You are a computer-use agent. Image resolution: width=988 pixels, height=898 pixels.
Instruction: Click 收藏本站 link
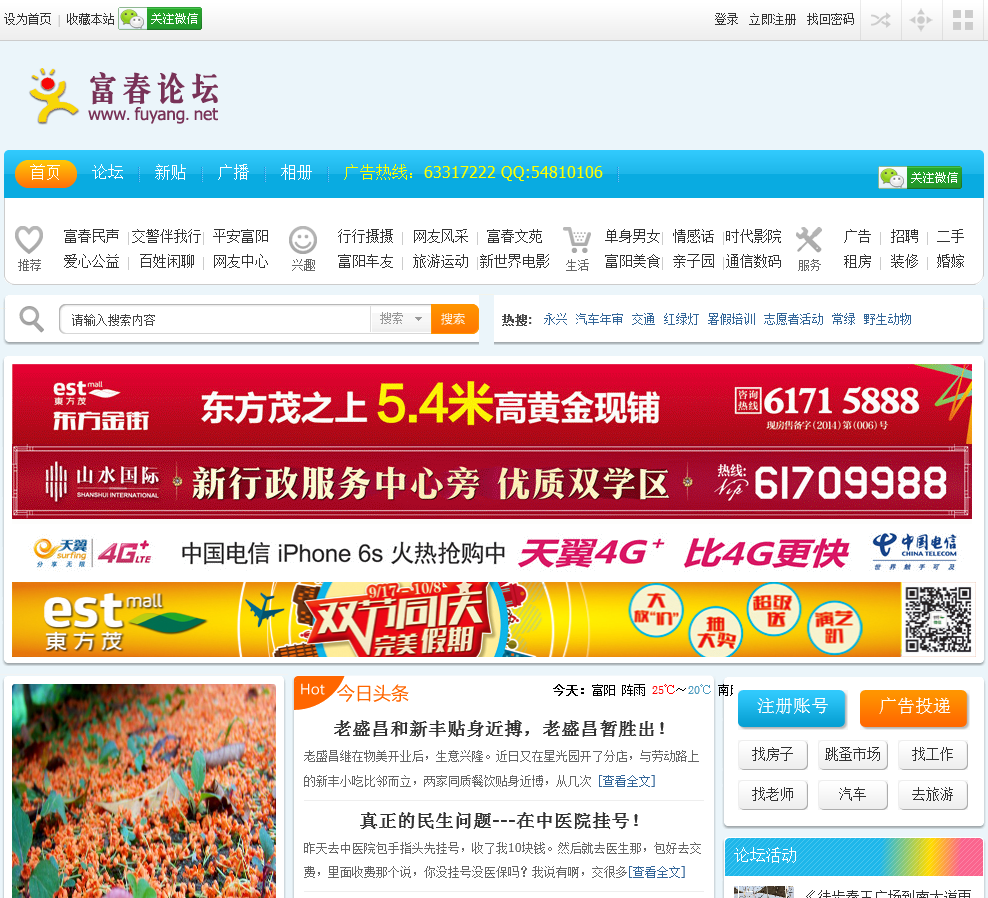pos(90,20)
